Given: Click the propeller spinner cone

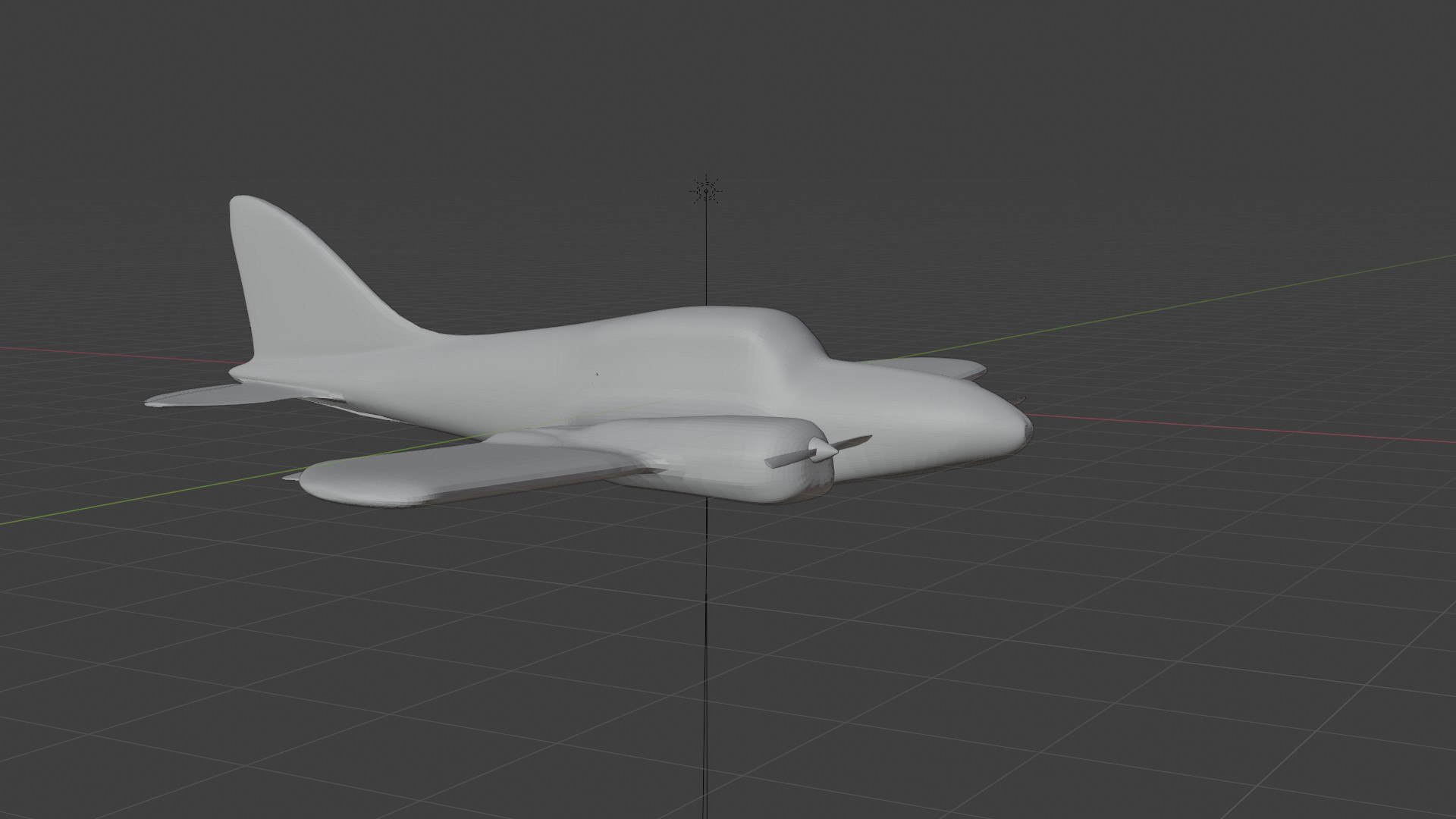Looking at the screenshot, I should [x=822, y=452].
